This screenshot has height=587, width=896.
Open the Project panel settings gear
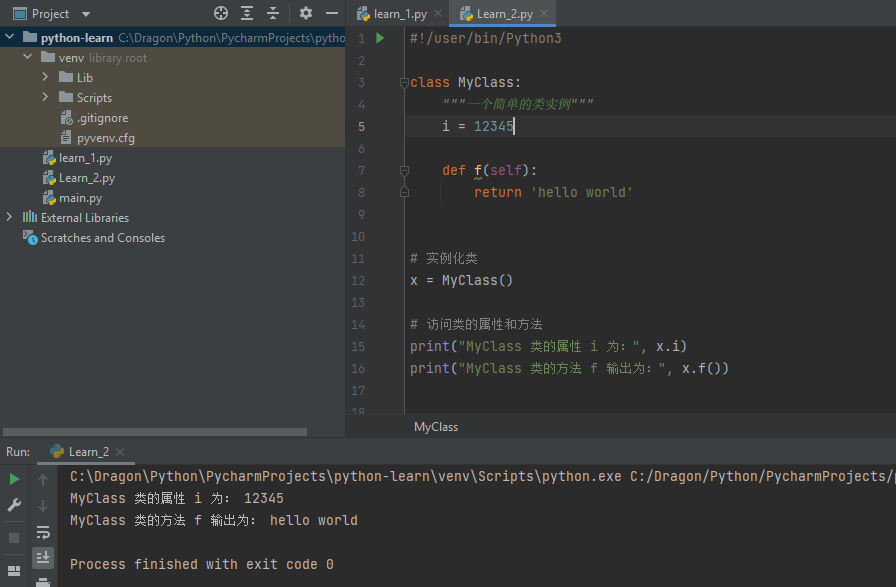(x=306, y=13)
